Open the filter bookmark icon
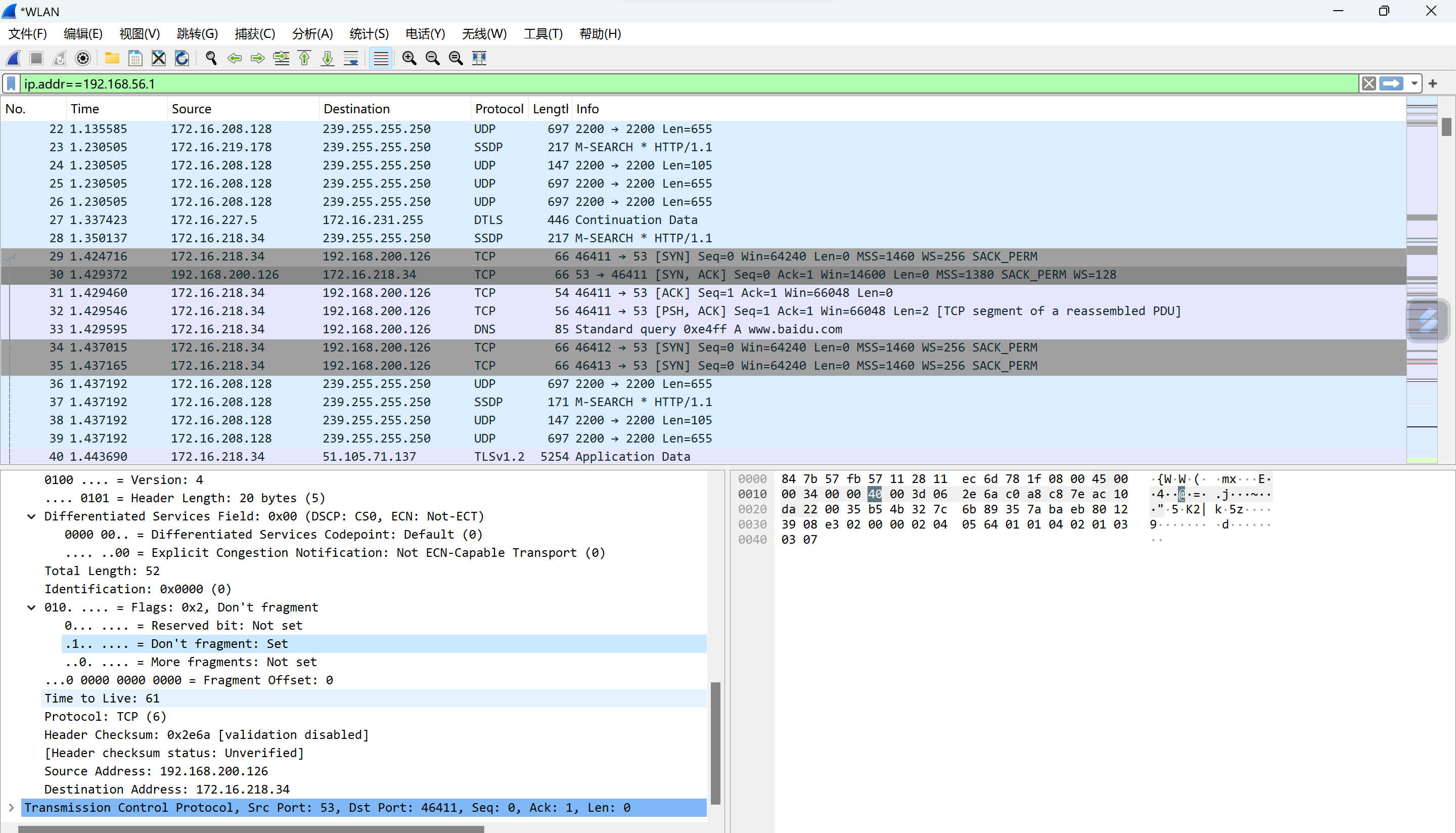This screenshot has width=1456, height=833. point(11,83)
